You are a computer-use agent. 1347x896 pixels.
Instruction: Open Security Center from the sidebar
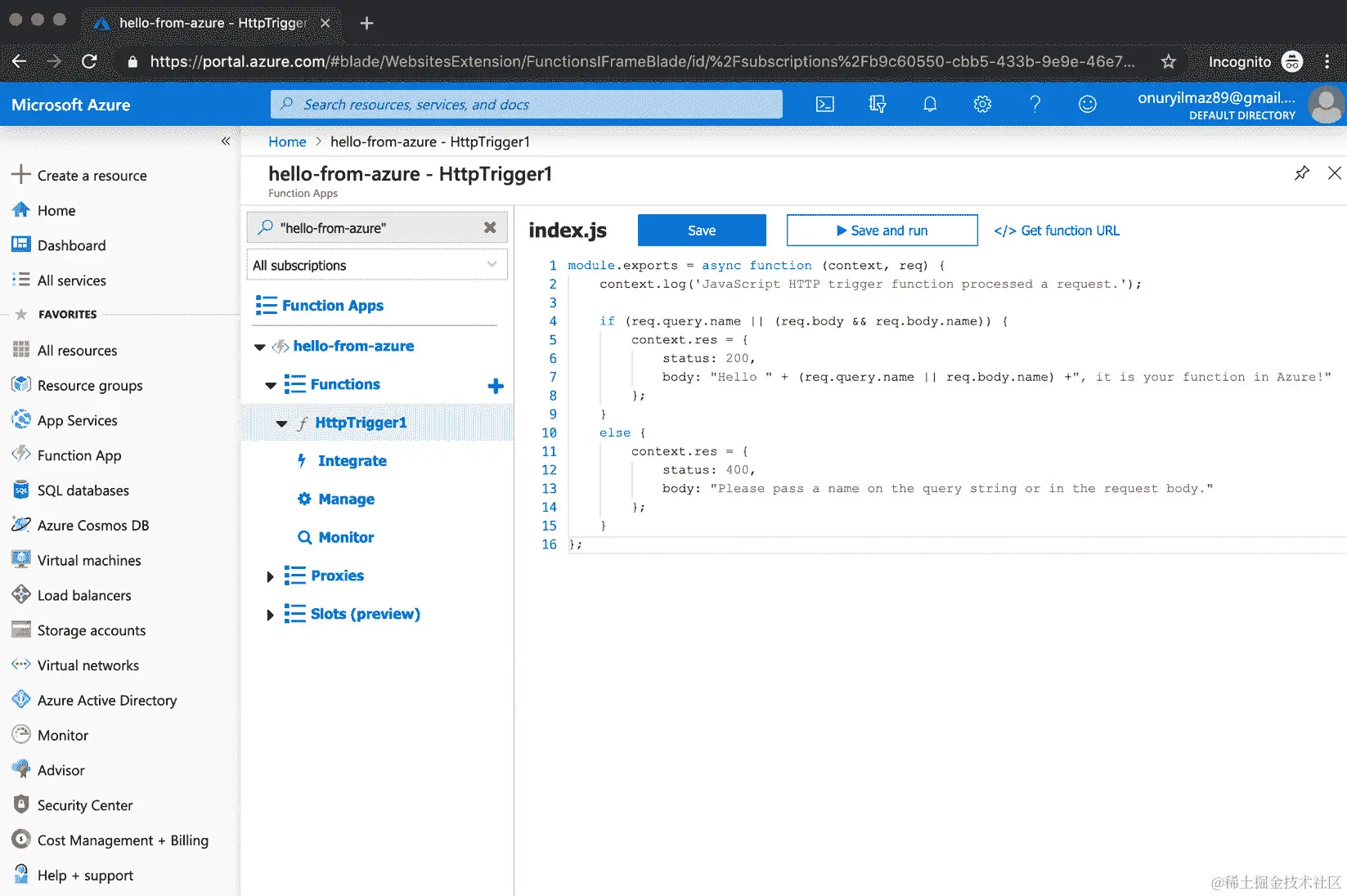point(84,805)
